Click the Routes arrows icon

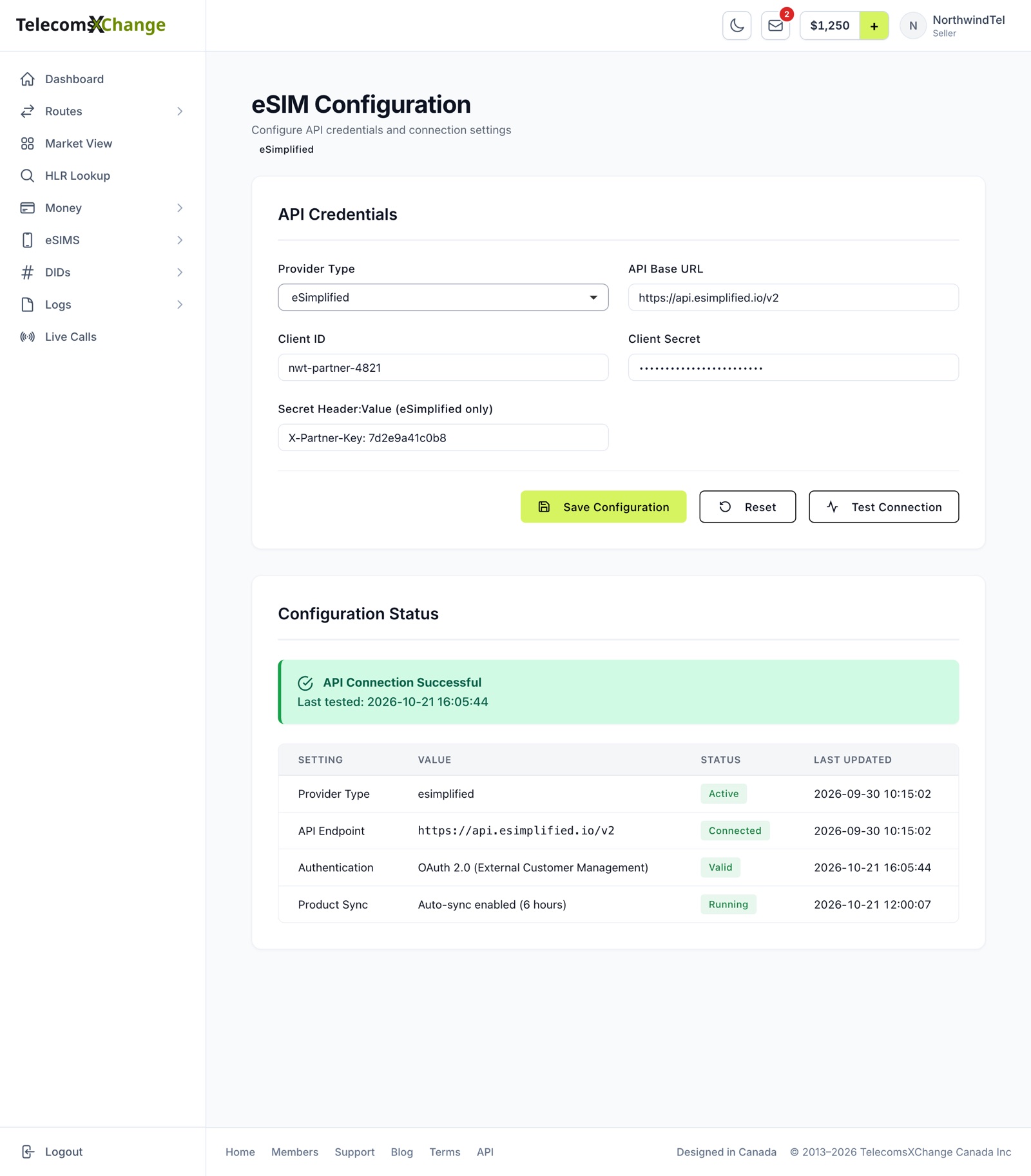point(27,111)
